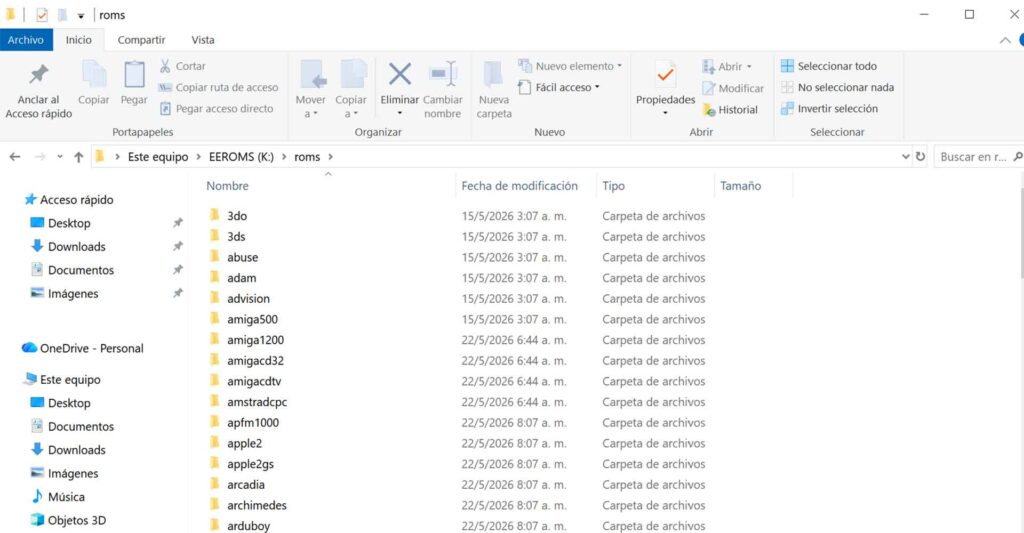
Task: Select the 3ds folder
Action: click(x=236, y=236)
